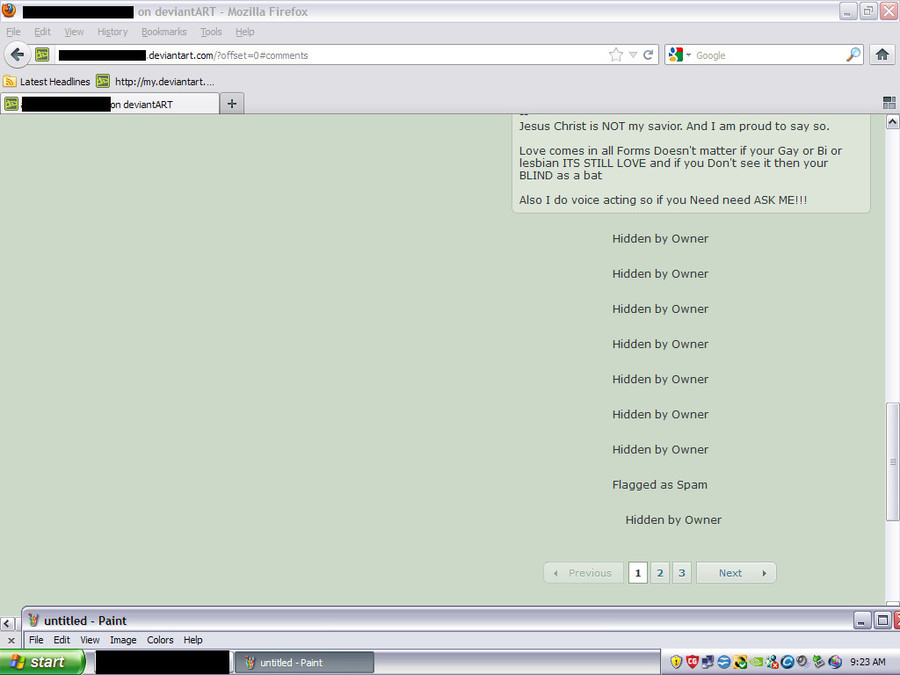This screenshot has width=900, height=675.
Task: Open the Google search engine selector
Action: click(680, 55)
